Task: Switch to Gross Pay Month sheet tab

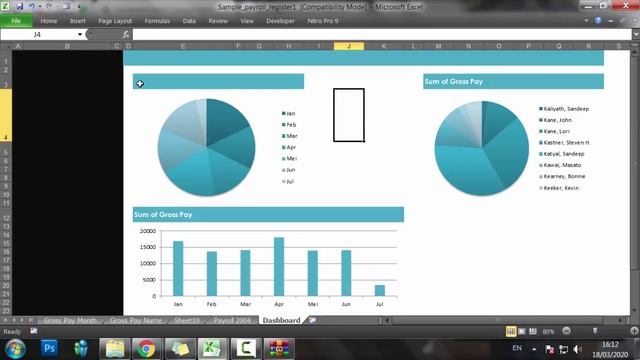Action: [x=70, y=320]
